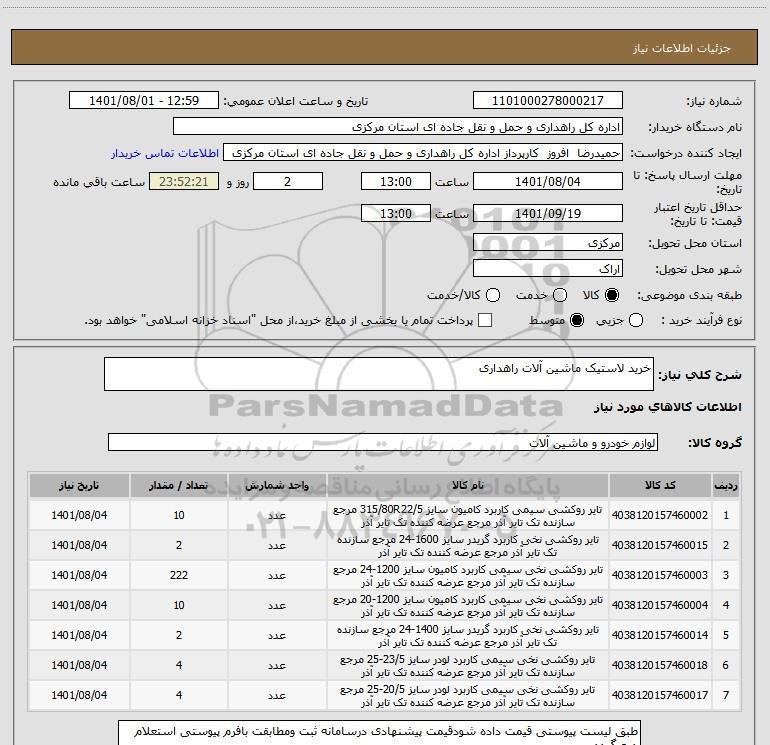Select the کالا/خدمت radio button
Screen dimensions: 770x745
[x=493, y=295]
